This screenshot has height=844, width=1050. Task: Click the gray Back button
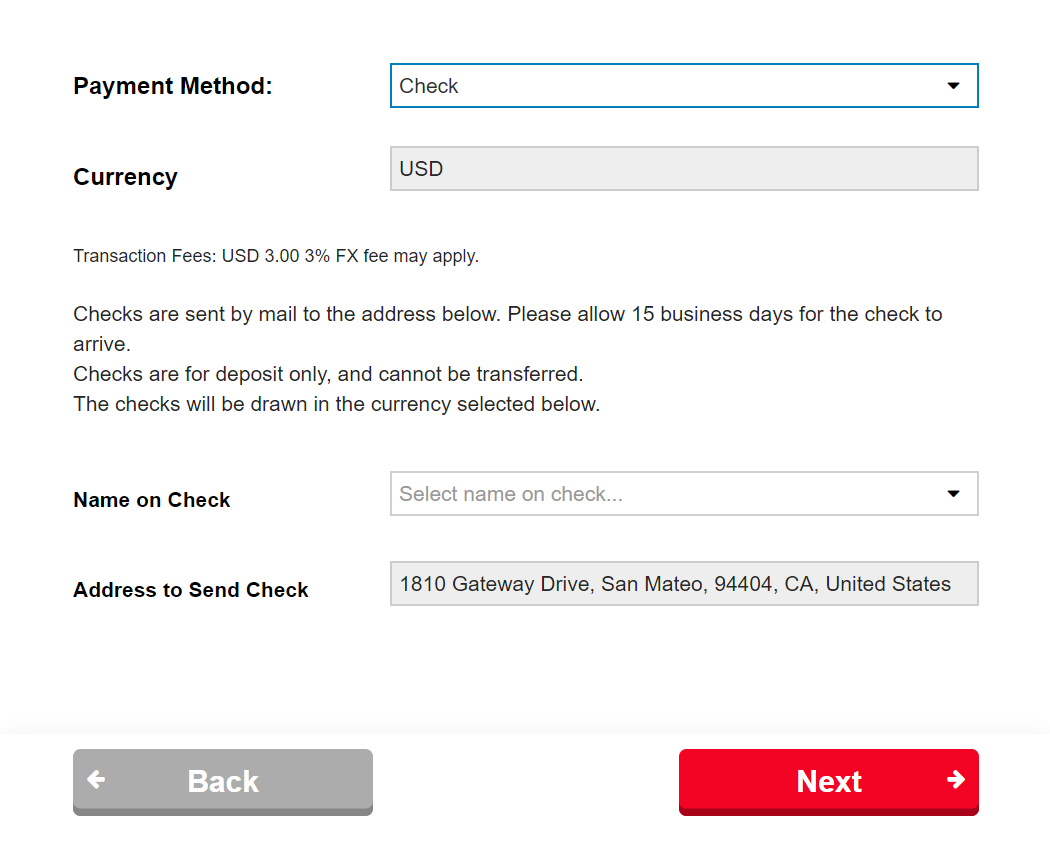point(223,782)
